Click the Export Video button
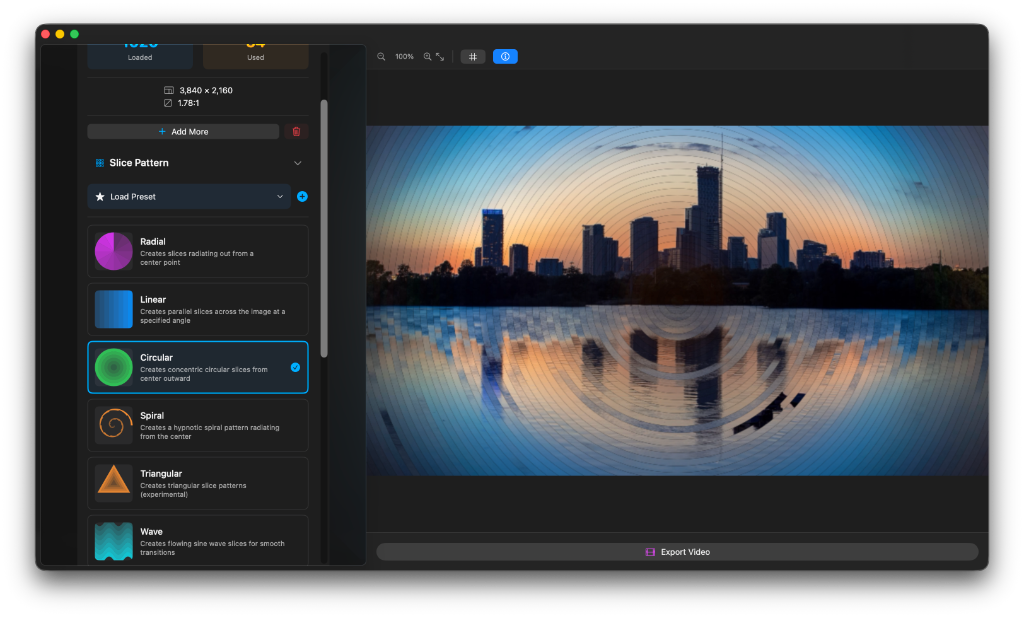1024x617 pixels. coord(677,551)
